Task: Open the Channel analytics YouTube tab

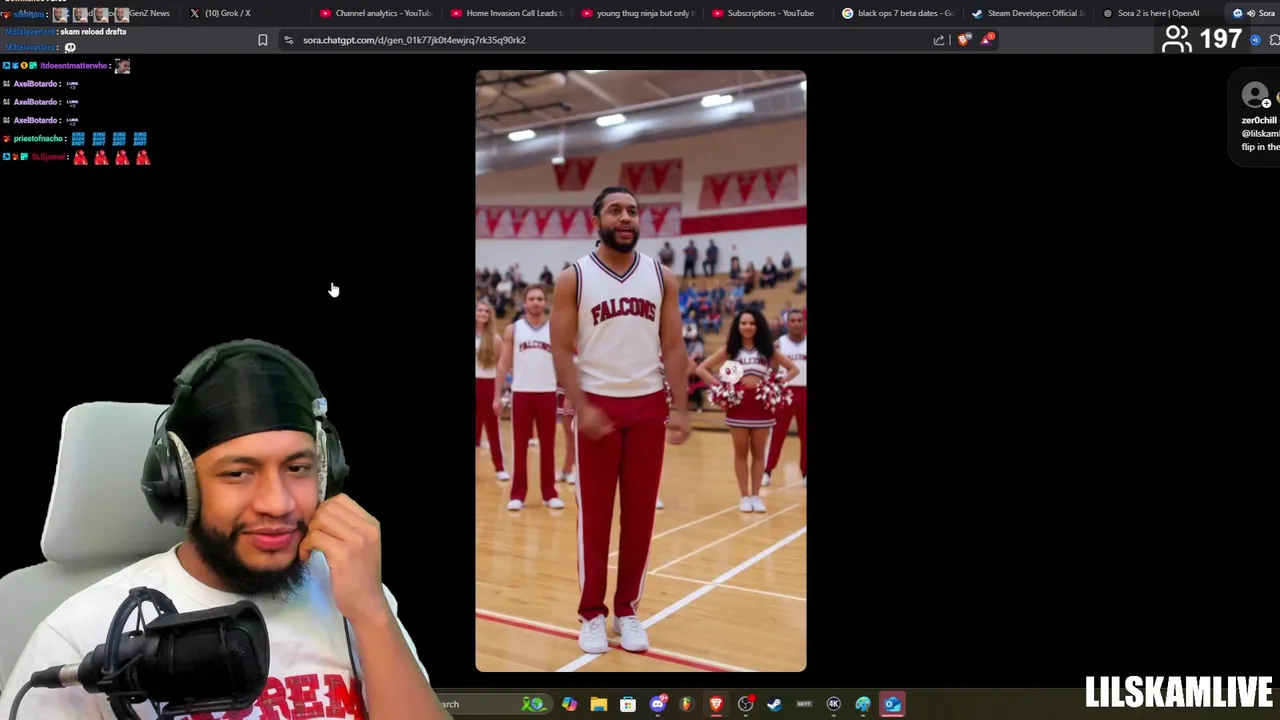Action: pos(377,13)
